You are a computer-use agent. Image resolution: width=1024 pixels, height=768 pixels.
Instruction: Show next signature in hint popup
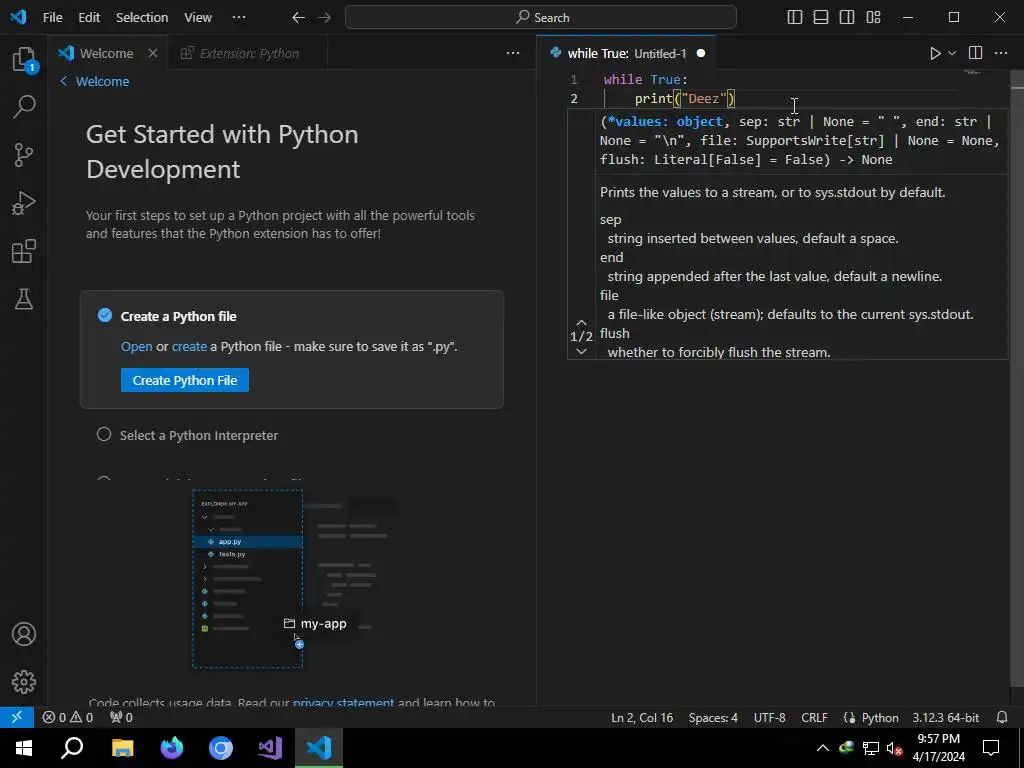tap(581, 351)
